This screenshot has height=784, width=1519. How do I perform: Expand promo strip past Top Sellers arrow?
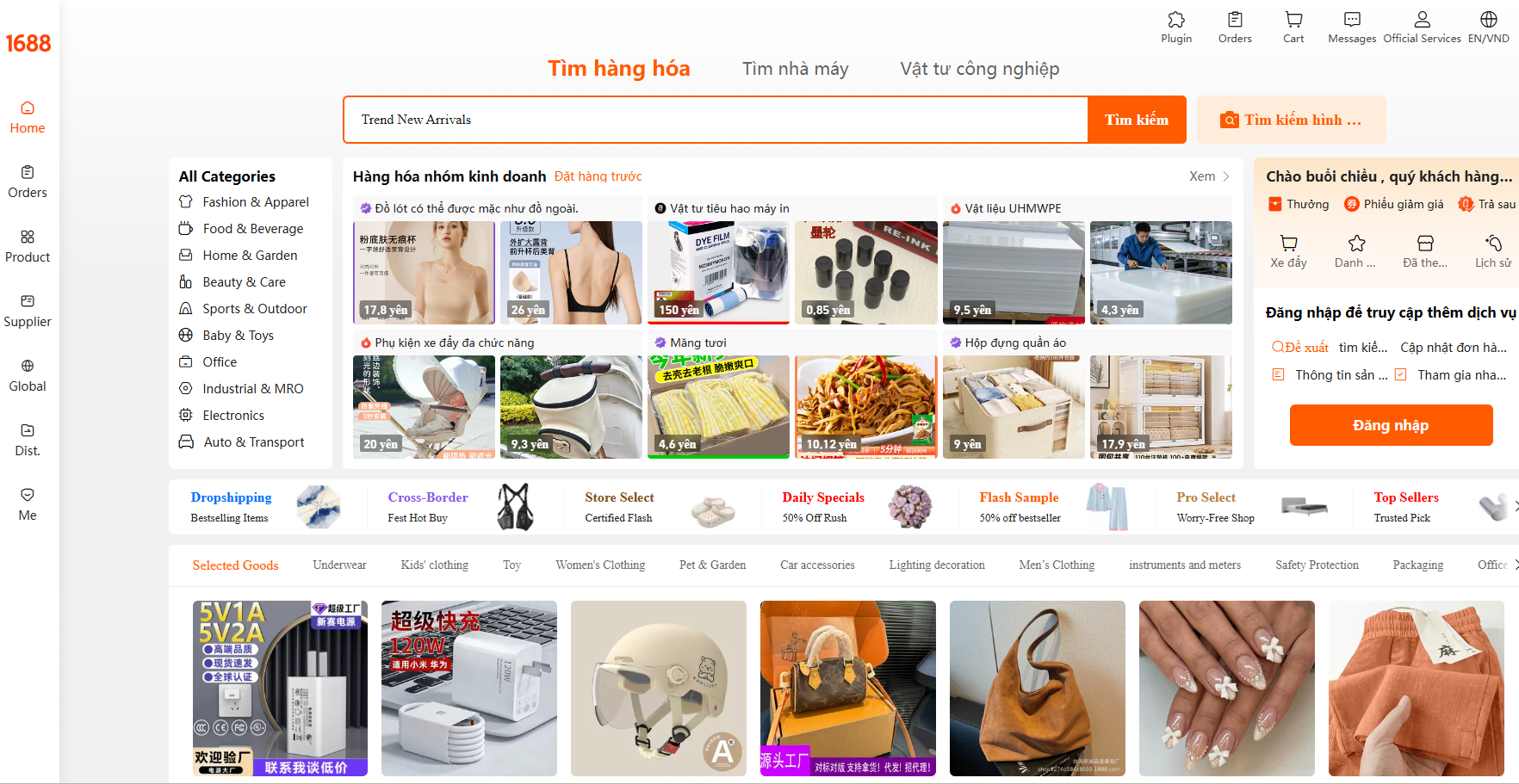point(1516,507)
